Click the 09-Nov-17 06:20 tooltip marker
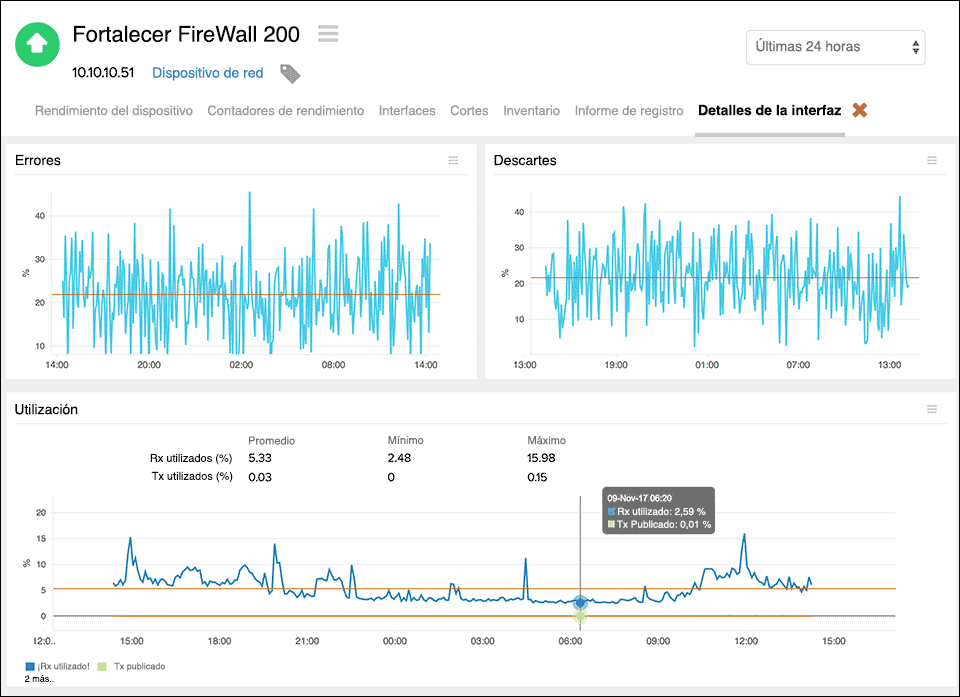Image resolution: width=960 pixels, height=697 pixels. pyautogui.click(x=581, y=603)
